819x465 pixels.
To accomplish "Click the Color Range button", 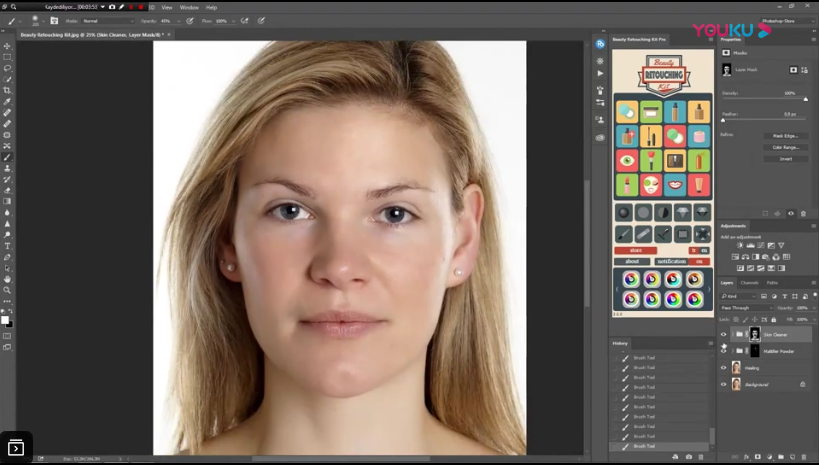I will pos(785,147).
